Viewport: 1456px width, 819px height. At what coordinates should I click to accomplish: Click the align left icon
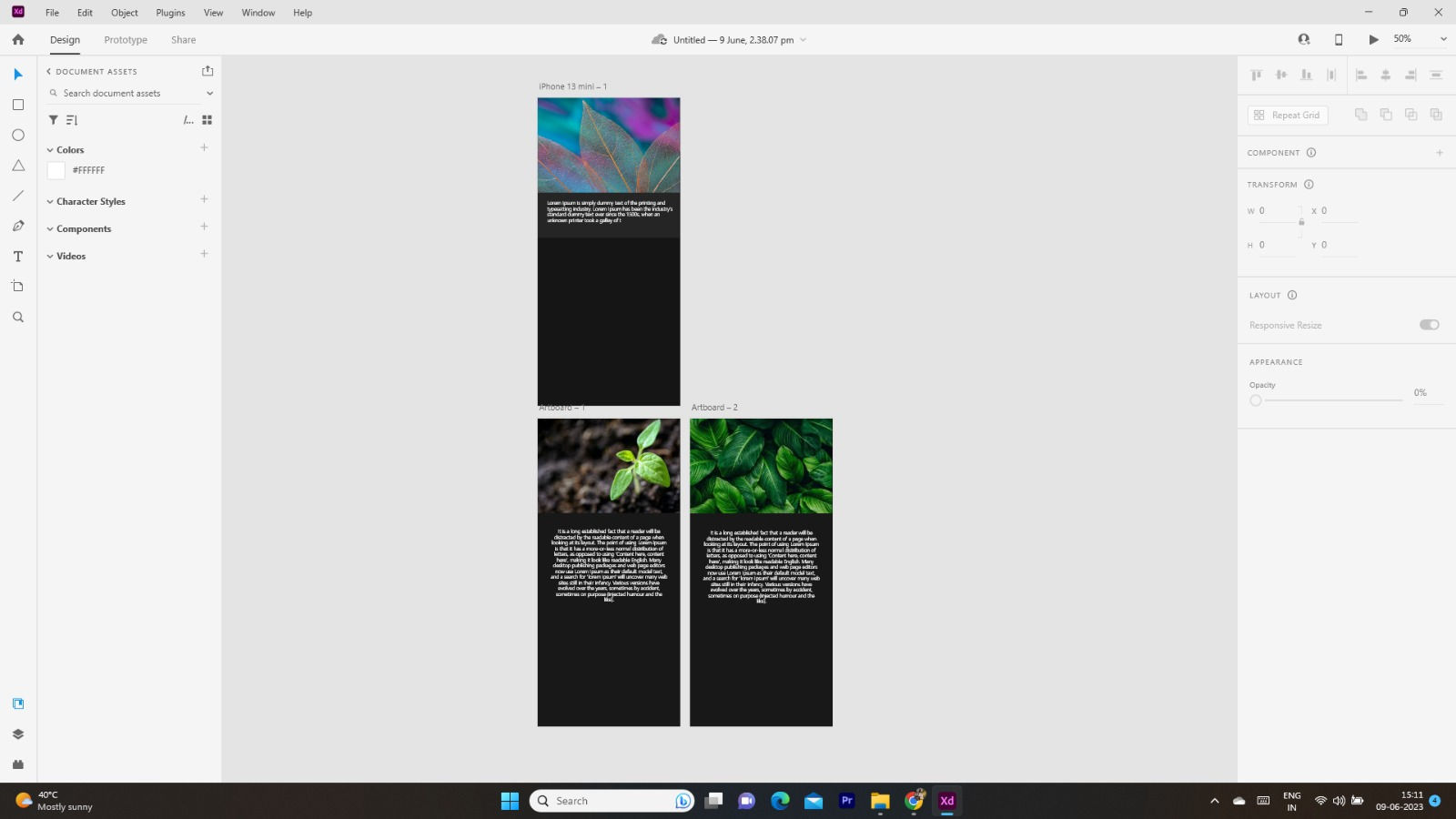[x=1361, y=75]
